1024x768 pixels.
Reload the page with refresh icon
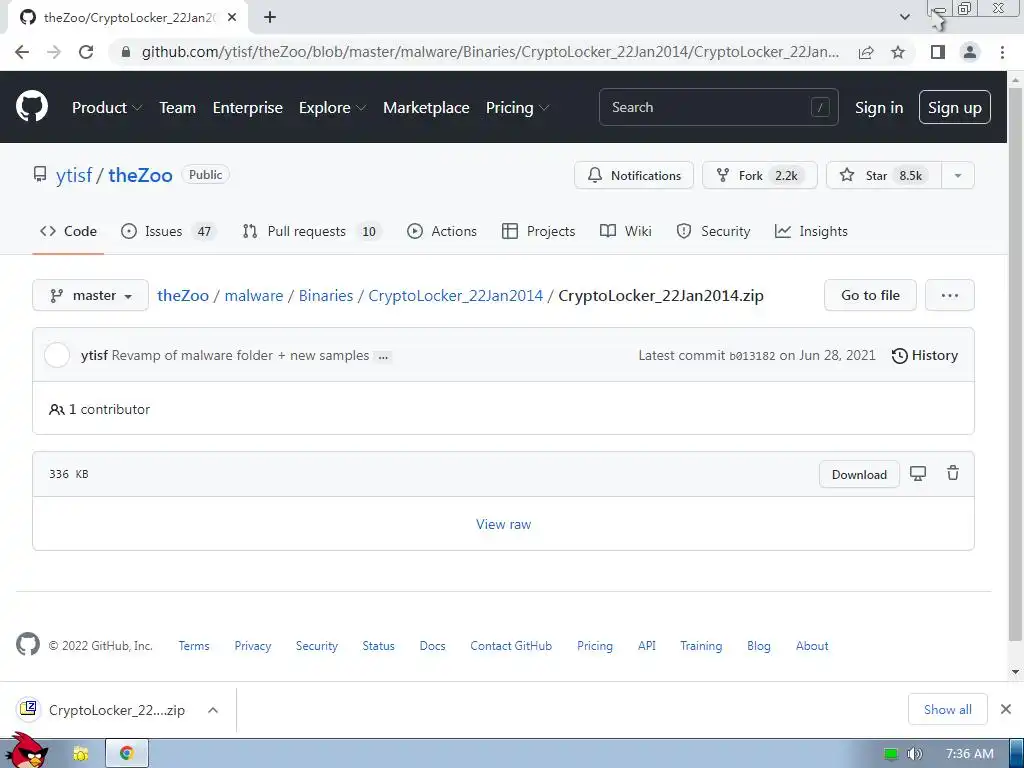(86, 52)
